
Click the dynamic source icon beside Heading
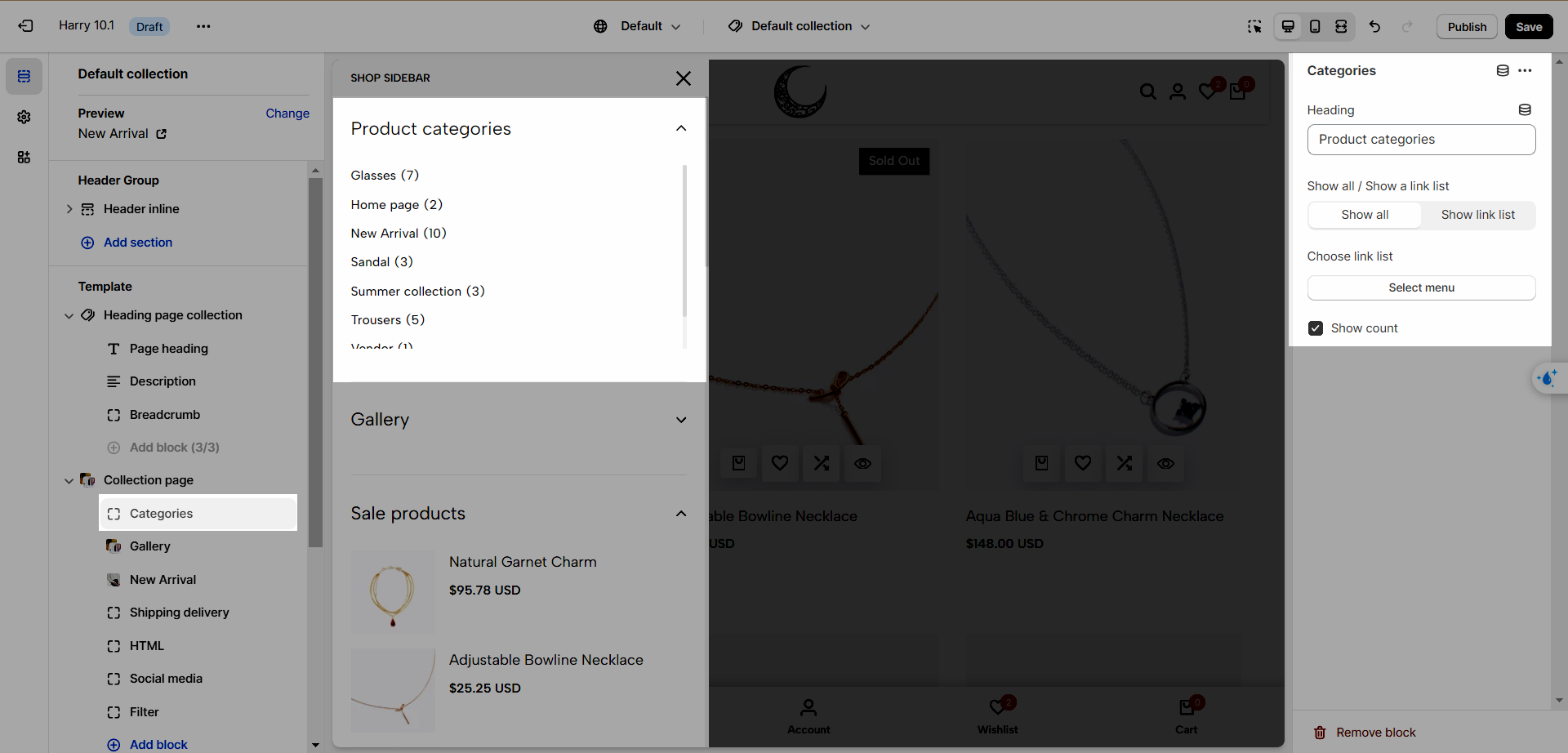tap(1525, 109)
